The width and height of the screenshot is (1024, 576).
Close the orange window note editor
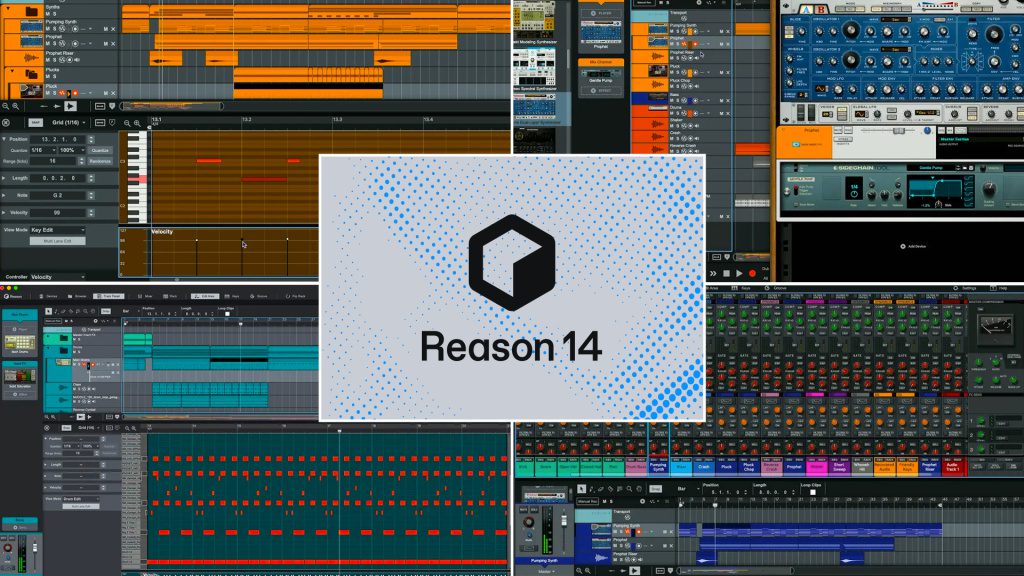[x=6, y=122]
